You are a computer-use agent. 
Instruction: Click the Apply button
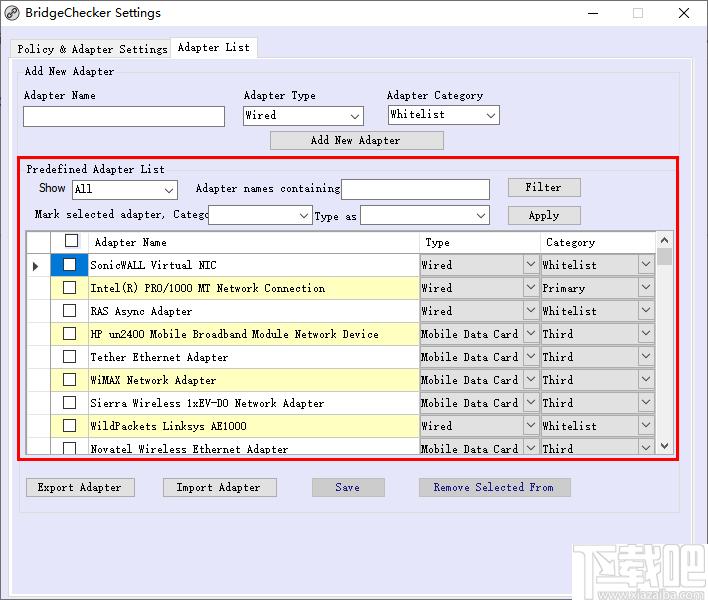tap(544, 215)
